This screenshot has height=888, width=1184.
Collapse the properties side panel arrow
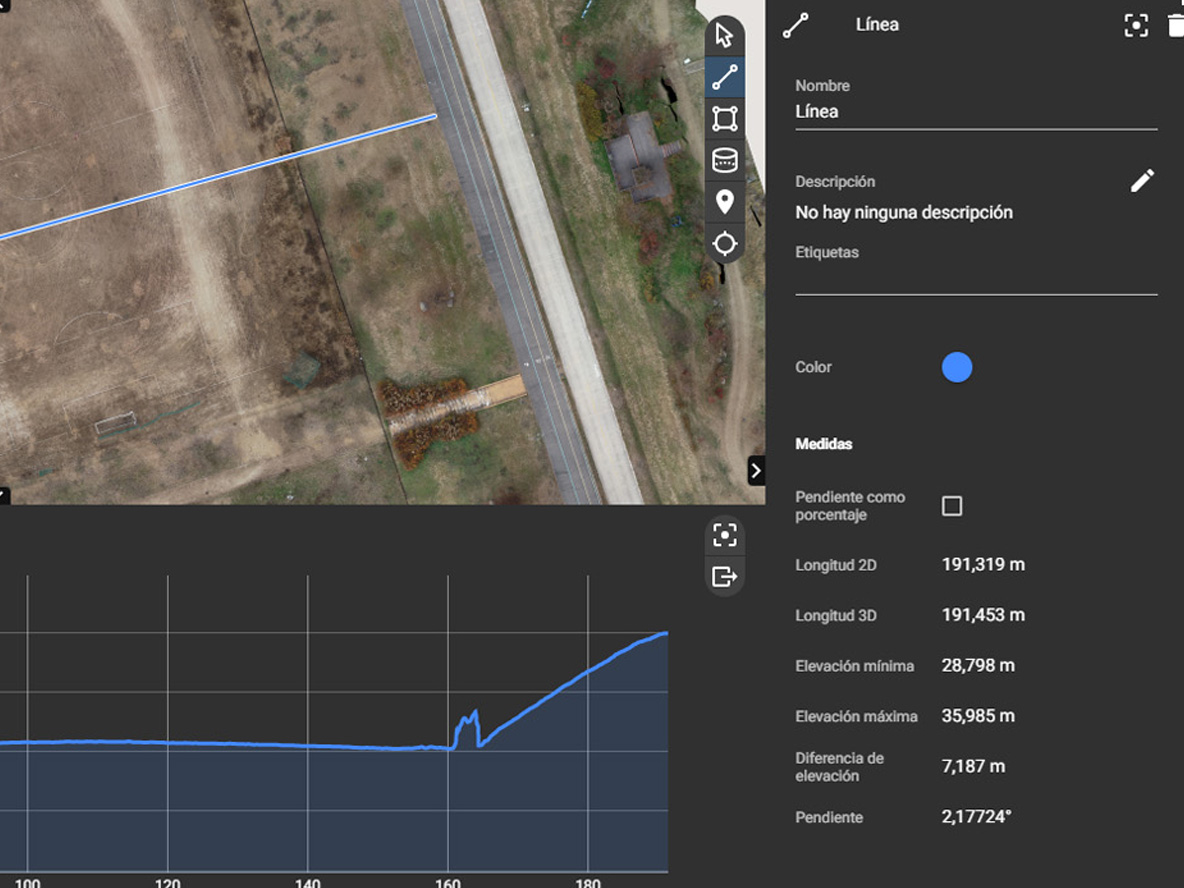click(756, 470)
